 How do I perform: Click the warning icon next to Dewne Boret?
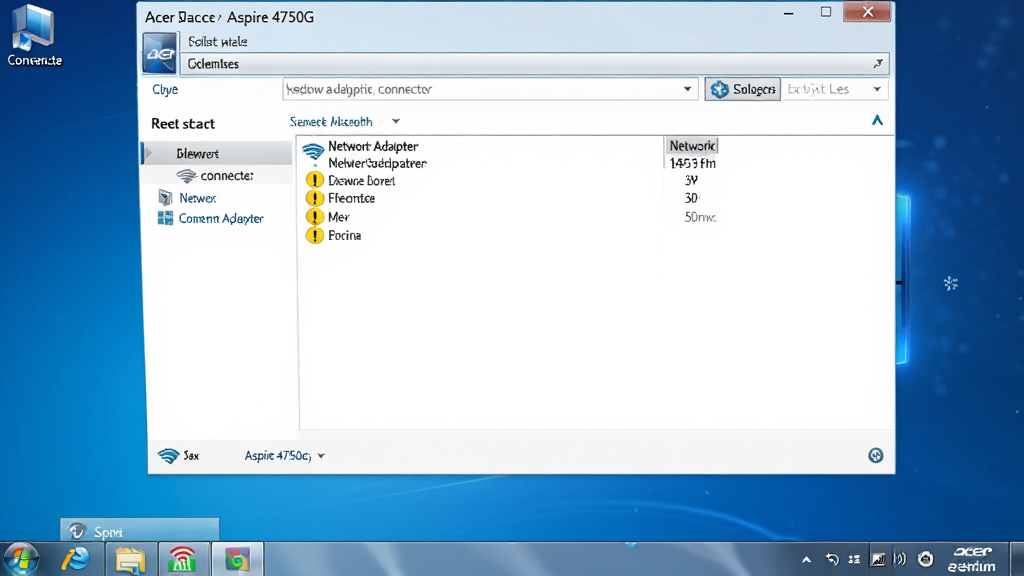click(315, 180)
